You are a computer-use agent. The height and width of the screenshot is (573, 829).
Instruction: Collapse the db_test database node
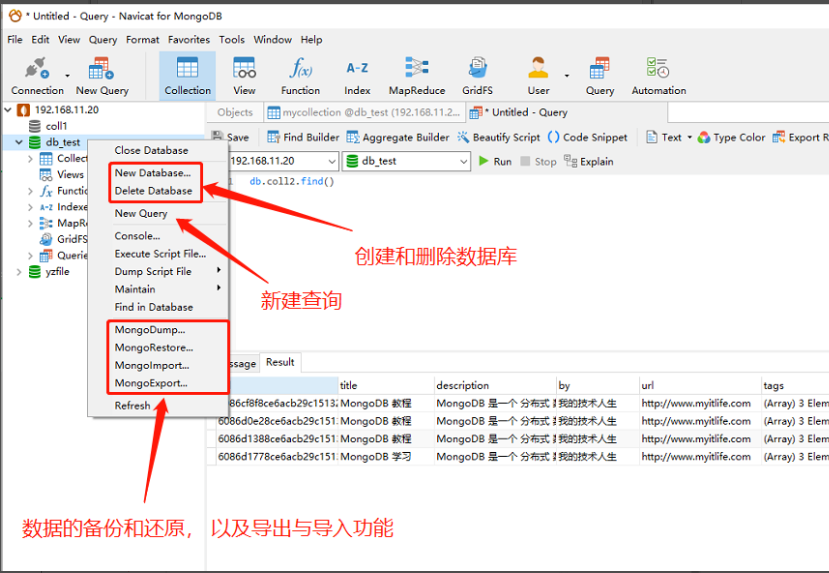19,142
